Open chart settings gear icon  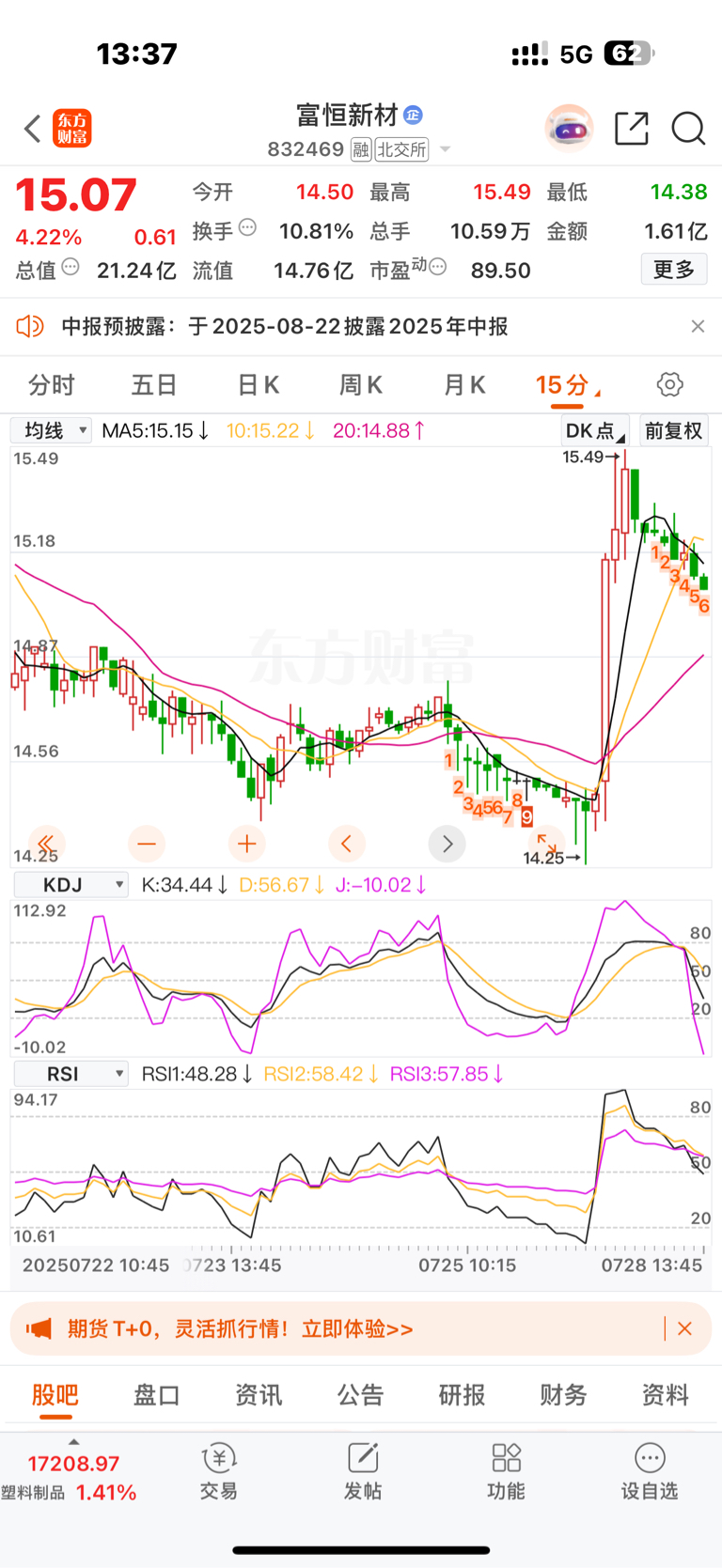click(669, 384)
